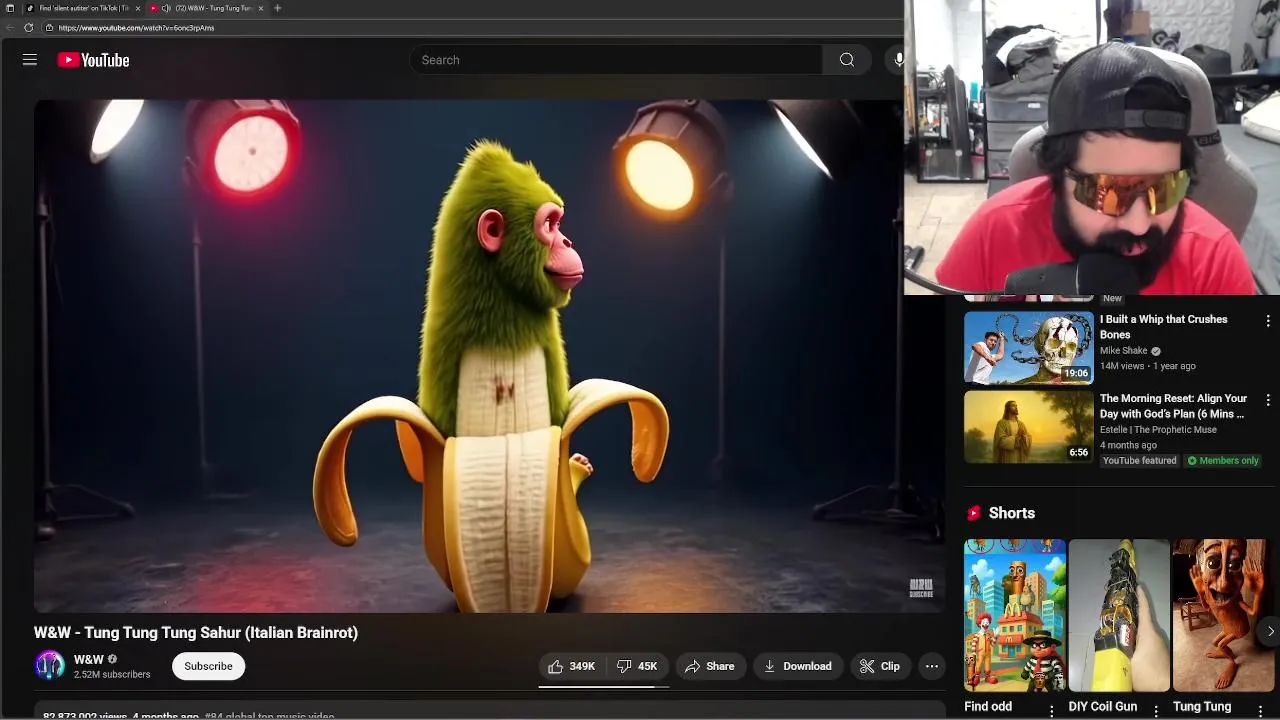Open the 'I Built a Whip that Crushes Bones' title
The width and height of the screenshot is (1280, 720).
pyautogui.click(x=1164, y=327)
